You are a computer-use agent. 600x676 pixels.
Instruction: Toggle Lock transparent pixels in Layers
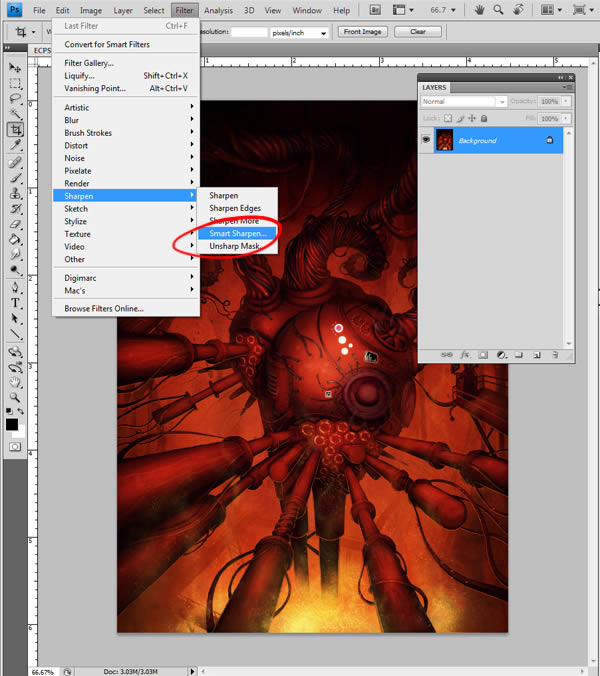tap(448, 118)
